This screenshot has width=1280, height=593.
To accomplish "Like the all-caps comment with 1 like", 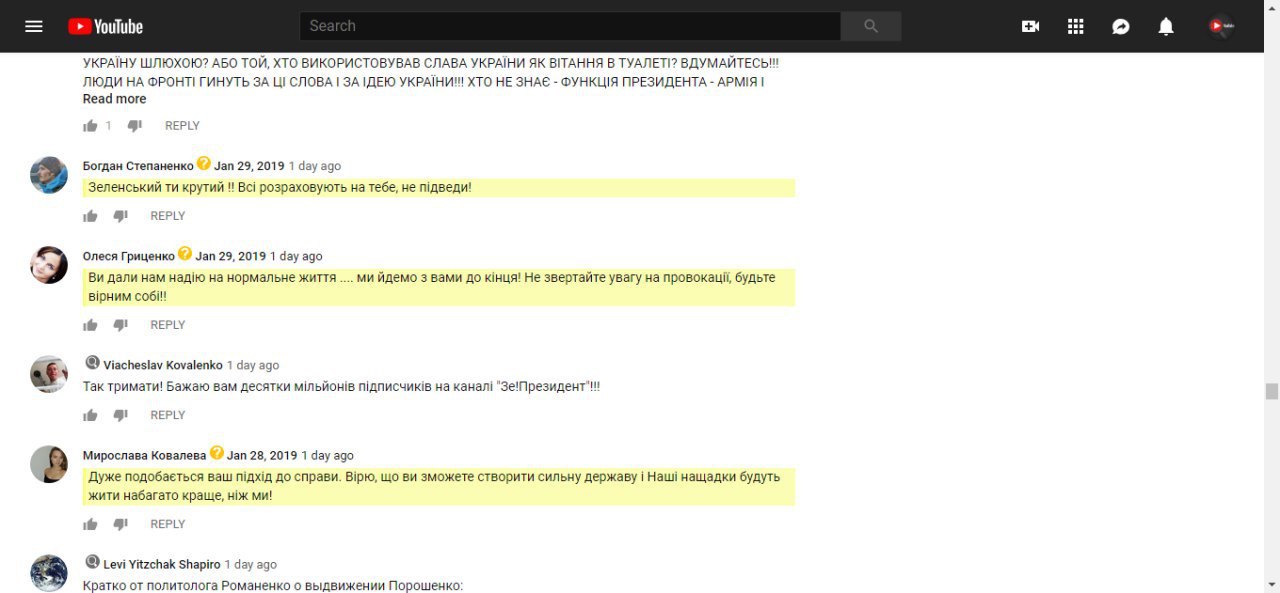I will (x=90, y=126).
